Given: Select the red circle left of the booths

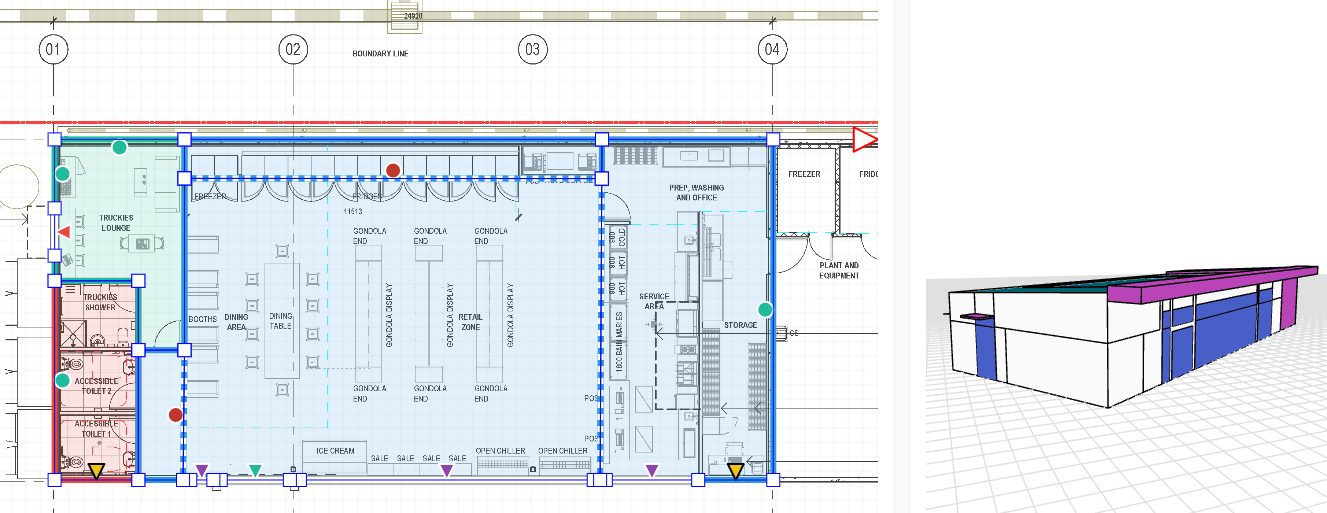Looking at the screenshot, I should (176, 414).
